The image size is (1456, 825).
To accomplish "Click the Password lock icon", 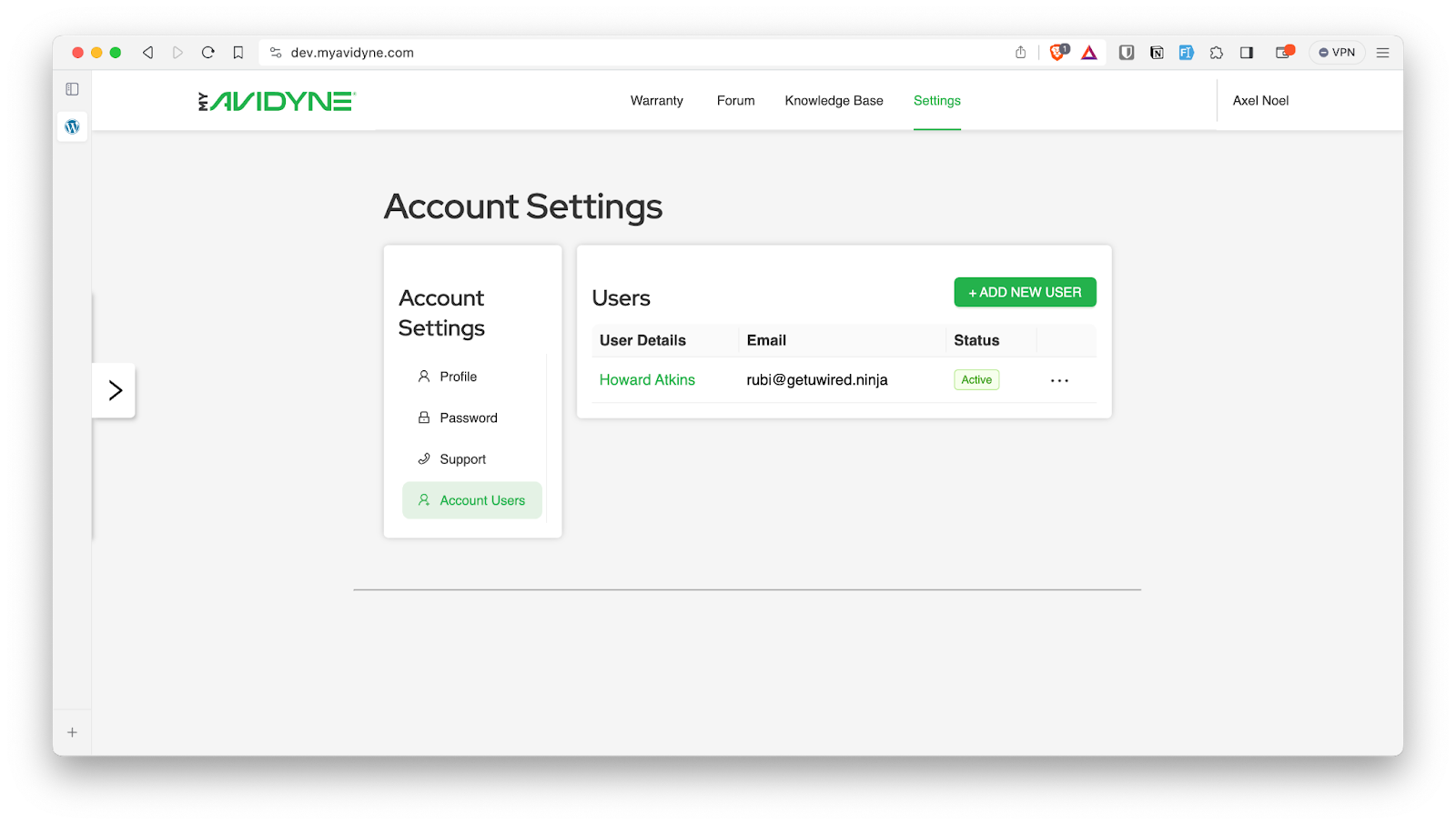I will click(x=424, y=418).
